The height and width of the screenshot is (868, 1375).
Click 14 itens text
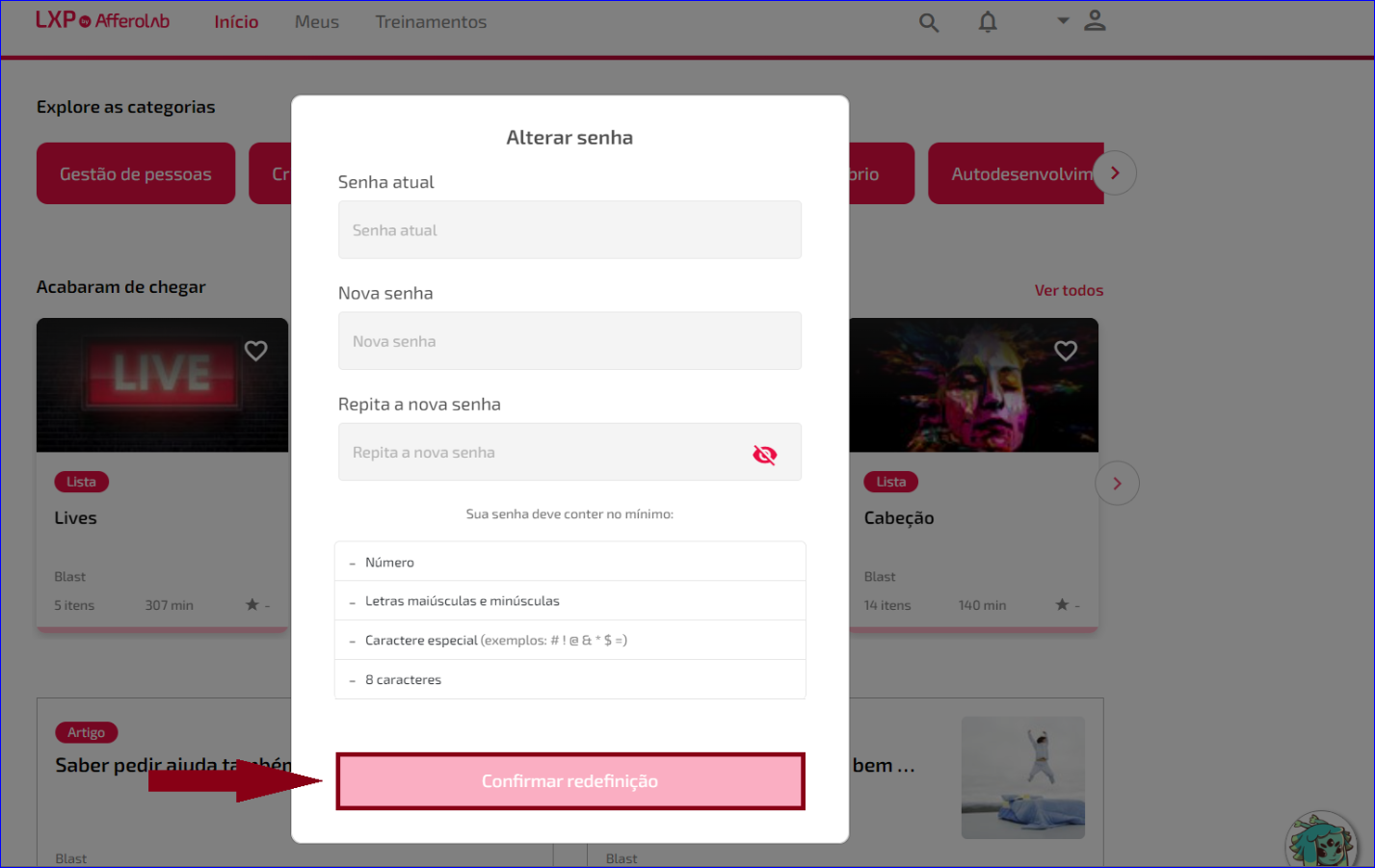click(887, 605)
